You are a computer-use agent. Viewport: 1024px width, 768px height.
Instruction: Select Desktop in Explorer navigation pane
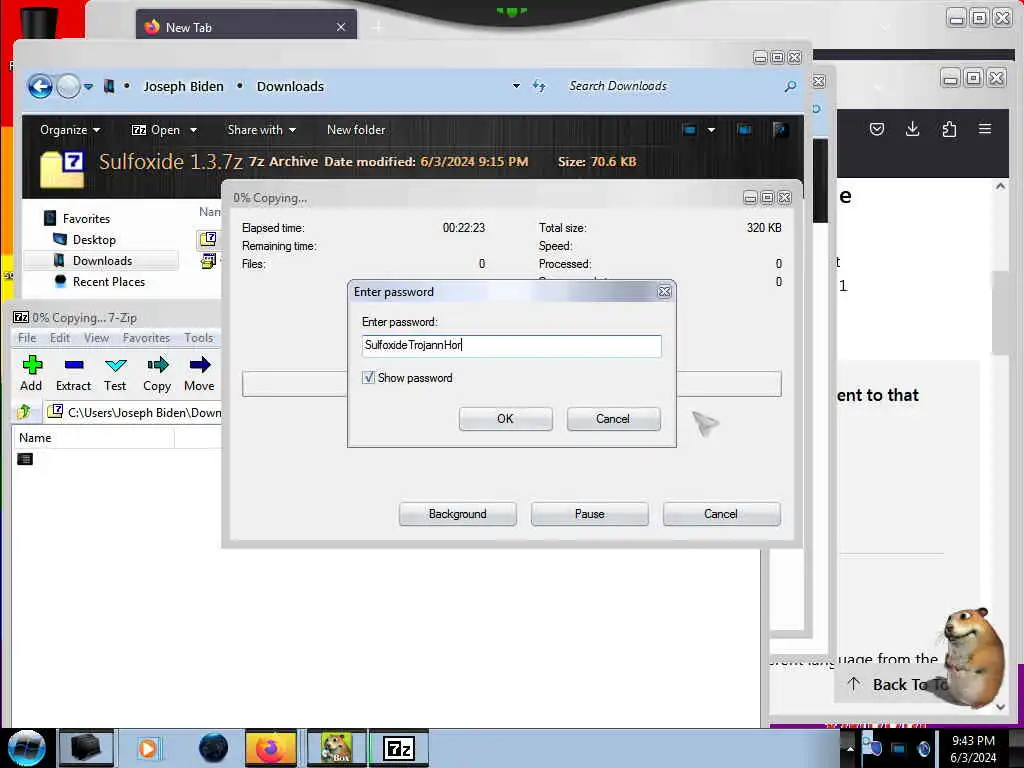(x=94, y=240)
